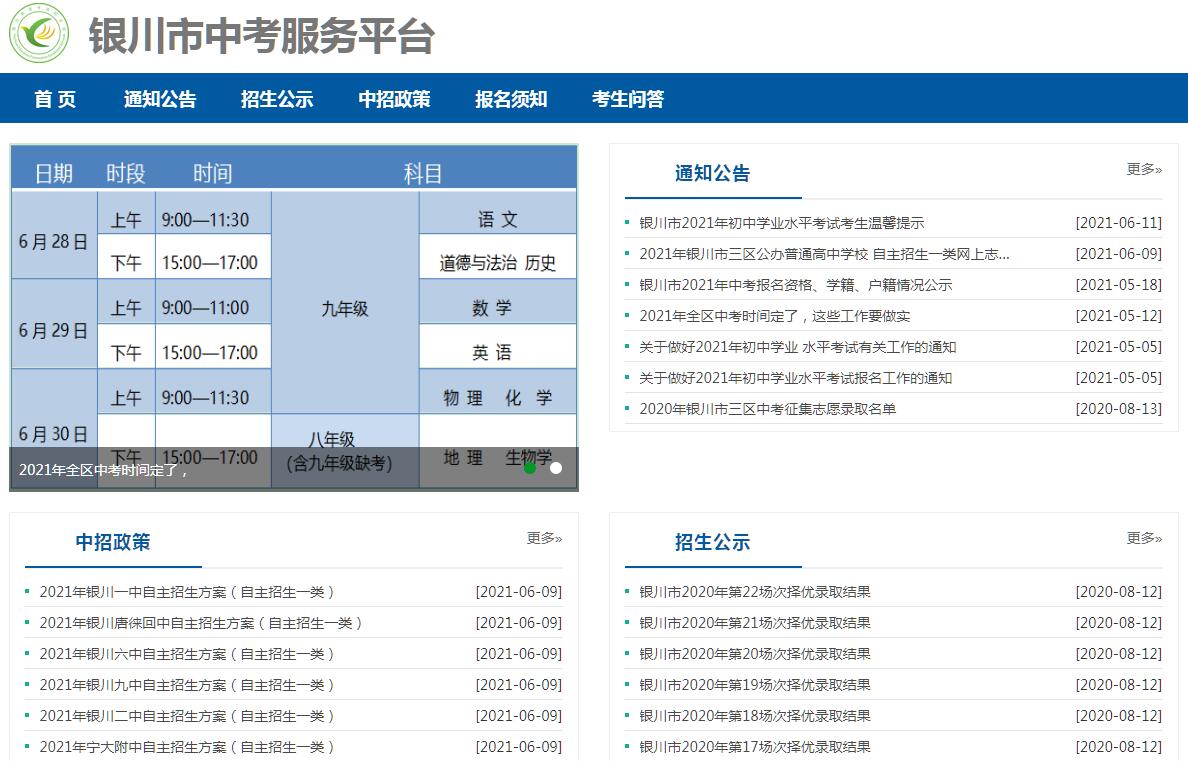1188x761 pixels.
Task: Expand 更多» in 通知公告 panel
Action: pyautogui.click(x=1144, y=169)
